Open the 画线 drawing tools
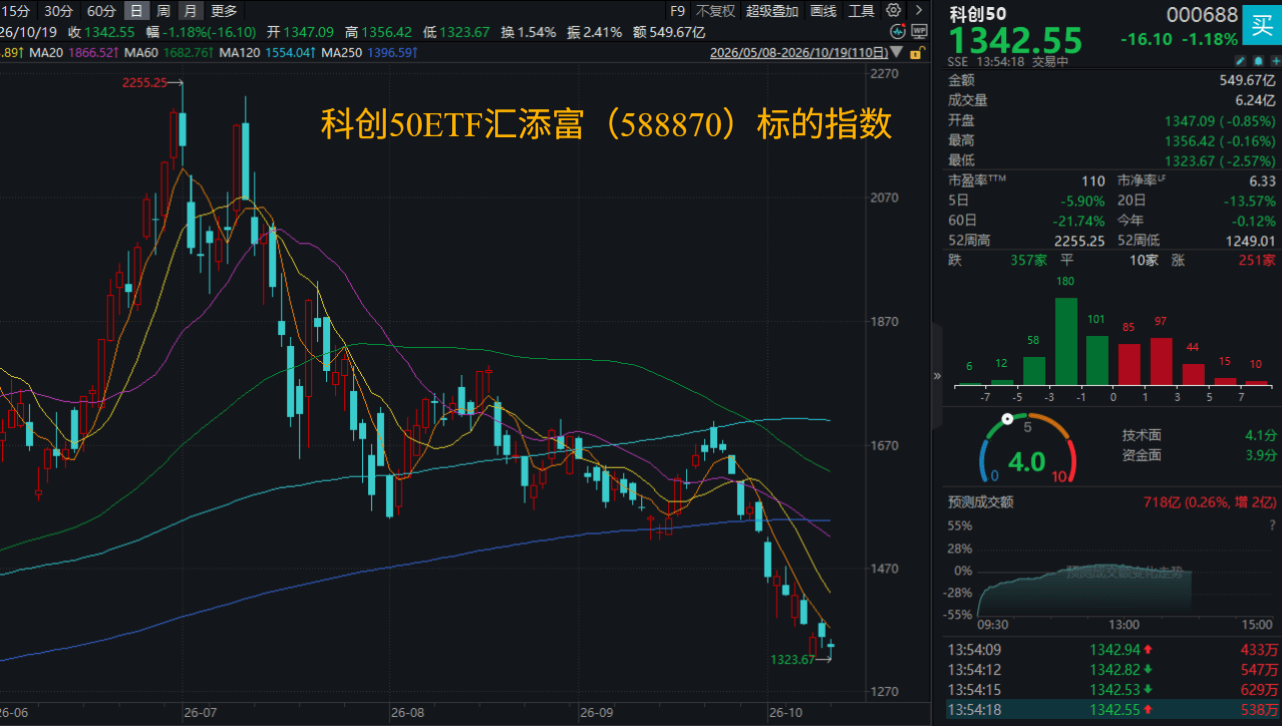The width and height of the screenshot is (1282, 726). [823, 11]
